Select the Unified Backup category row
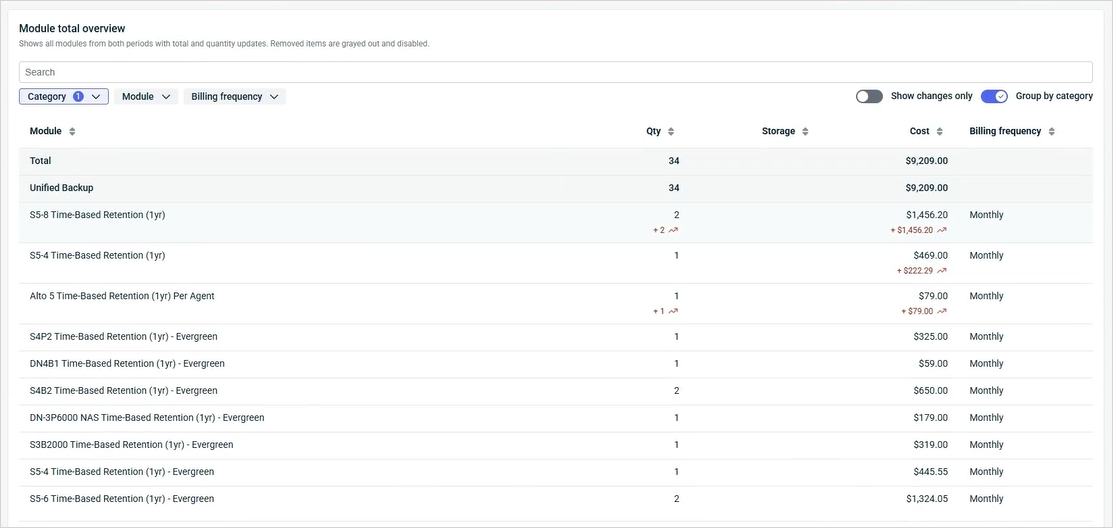 tap(62, 188)
